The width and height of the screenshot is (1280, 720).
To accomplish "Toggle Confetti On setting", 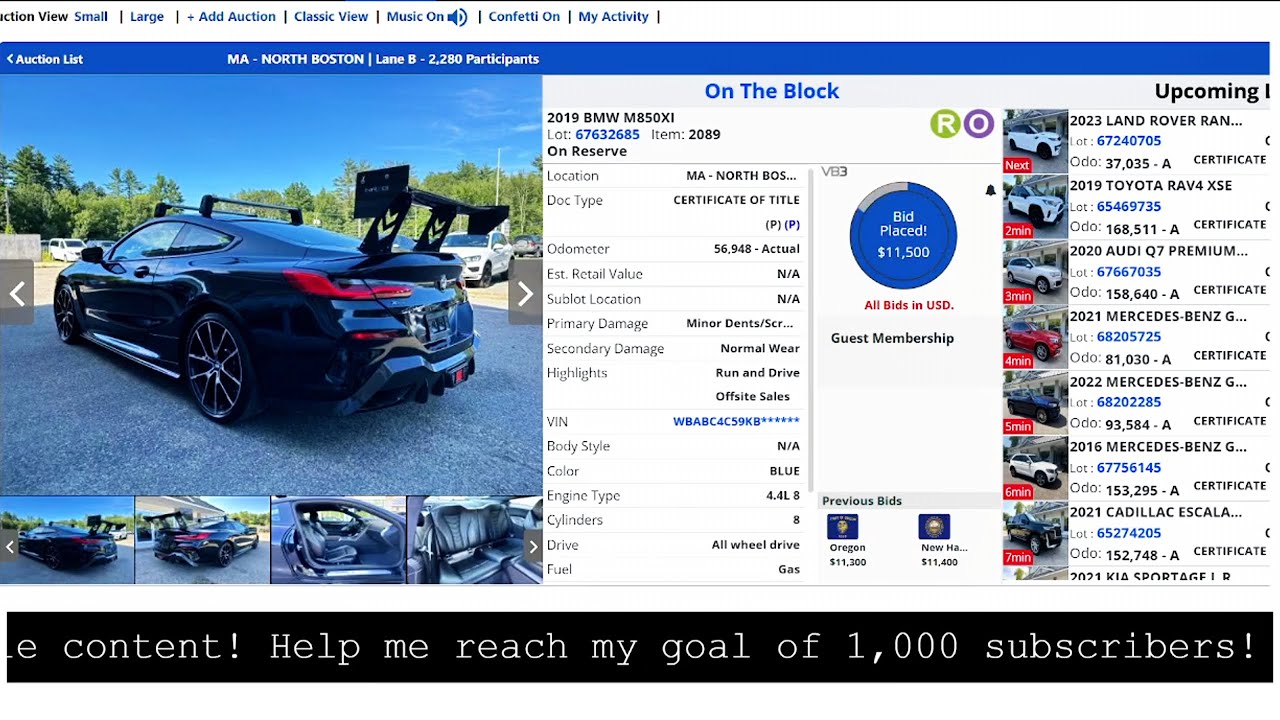I will 524,17.
